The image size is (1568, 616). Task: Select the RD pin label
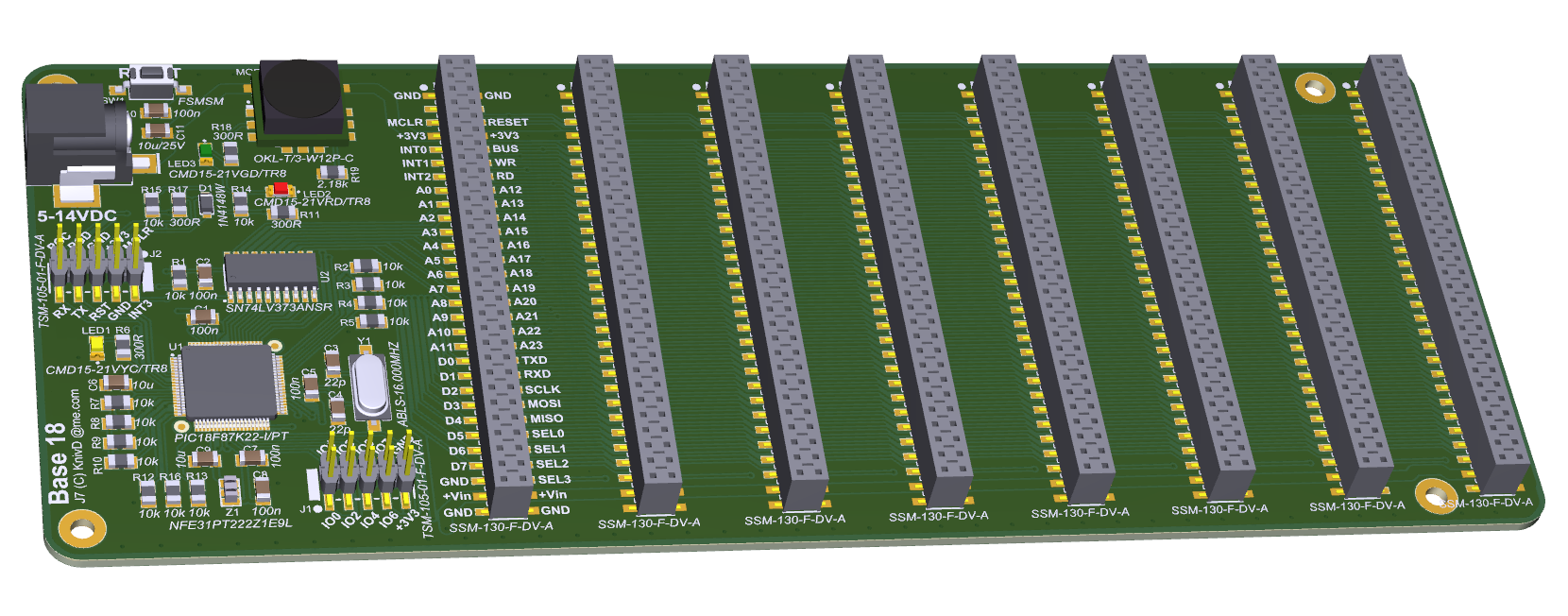tap(505, 176)
